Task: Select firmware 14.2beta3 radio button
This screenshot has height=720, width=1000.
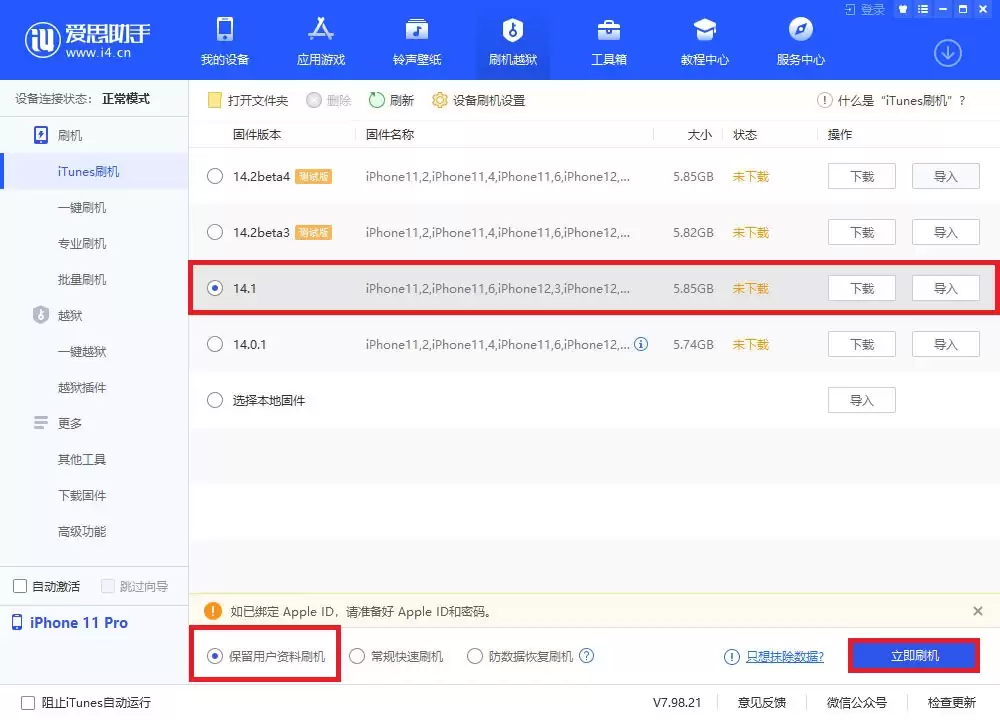Action: (215, 232)
